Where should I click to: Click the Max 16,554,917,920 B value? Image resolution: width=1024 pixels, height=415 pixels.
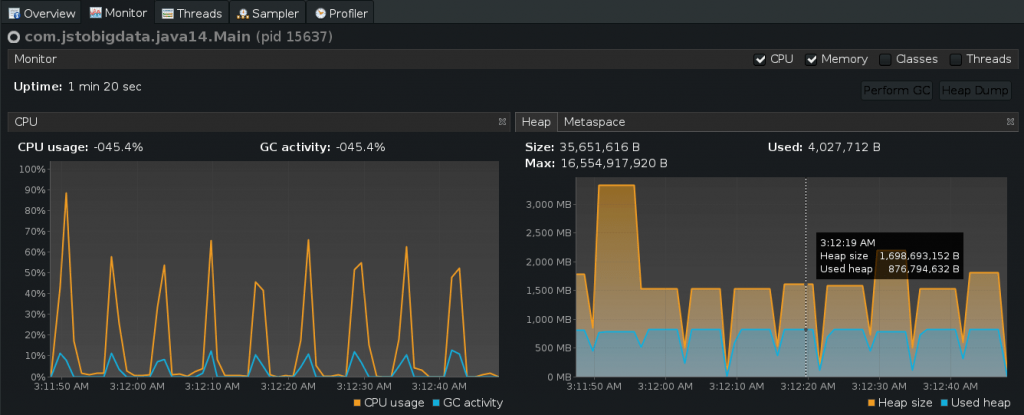coord(614,163)
